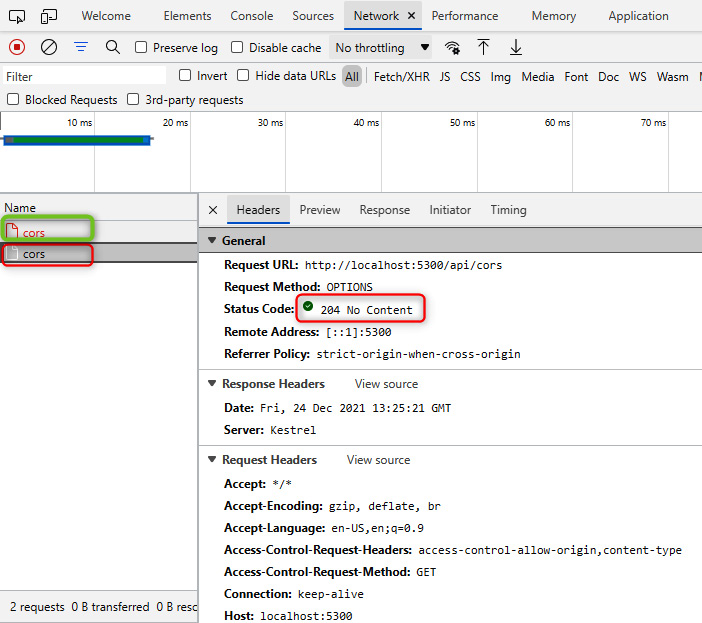Filter by Wasm requests

(672, 77)
